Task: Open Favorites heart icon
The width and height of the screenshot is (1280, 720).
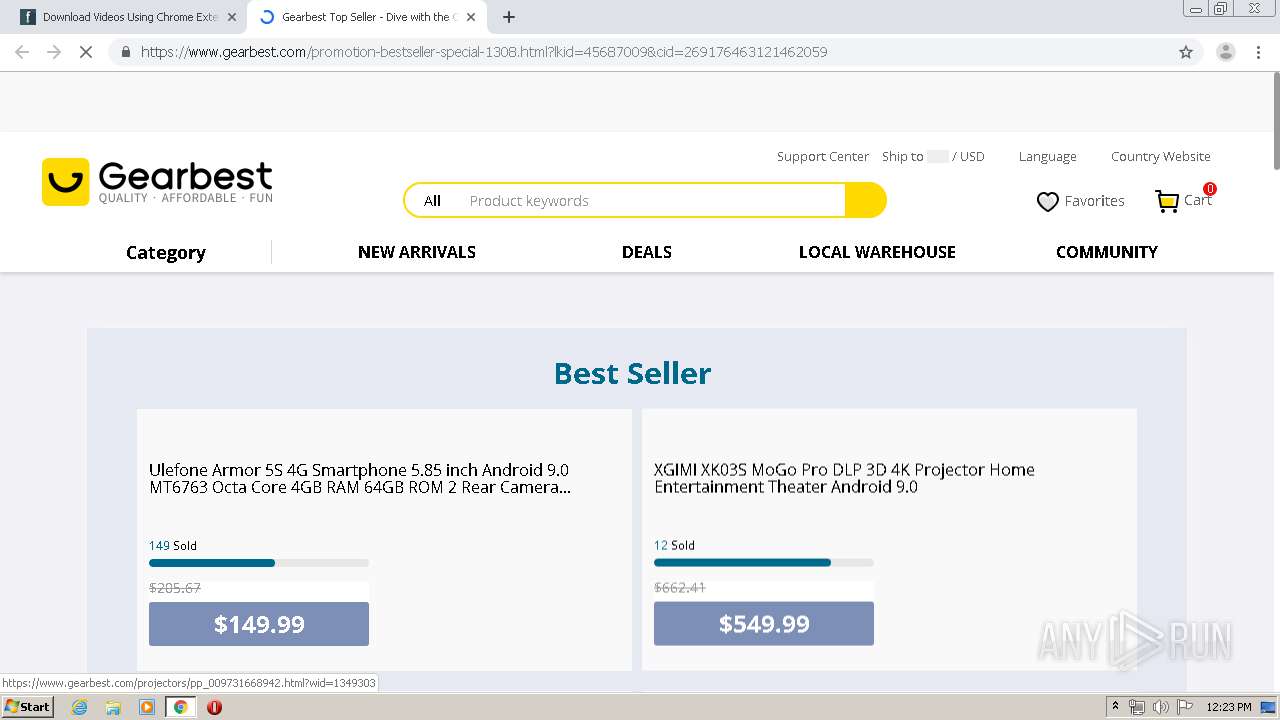Action: click(1047, 202)
